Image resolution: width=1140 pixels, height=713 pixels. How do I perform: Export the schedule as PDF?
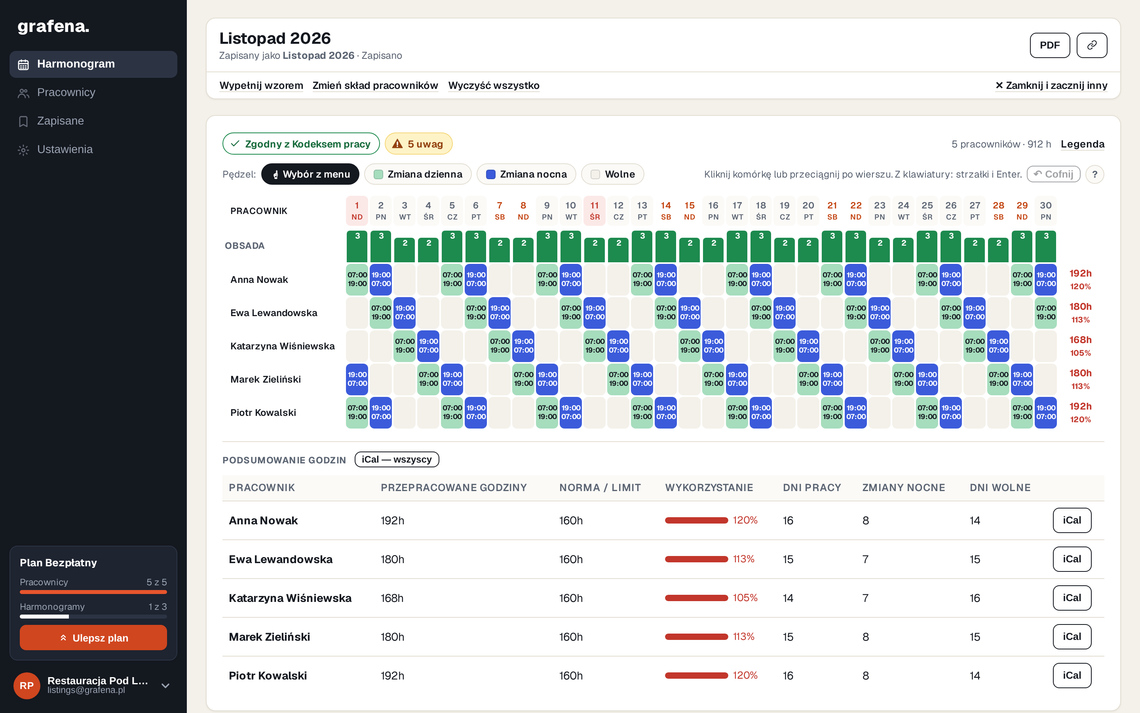pyautogui.click(x=1049, y=45)
